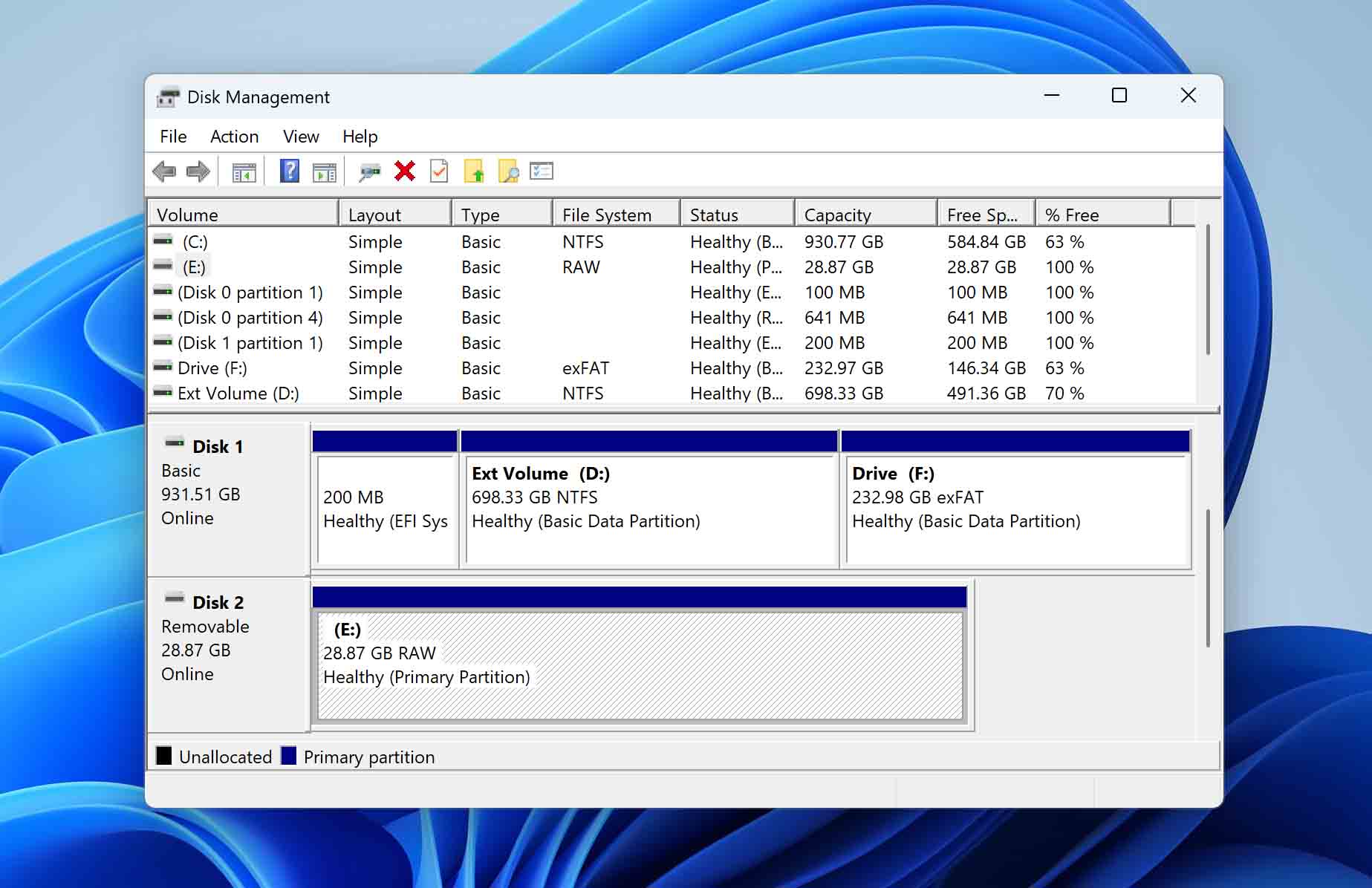Select the RAW (E:) partition on Disk 2
Screen dimensions: 1372x888
click(640, 665)
